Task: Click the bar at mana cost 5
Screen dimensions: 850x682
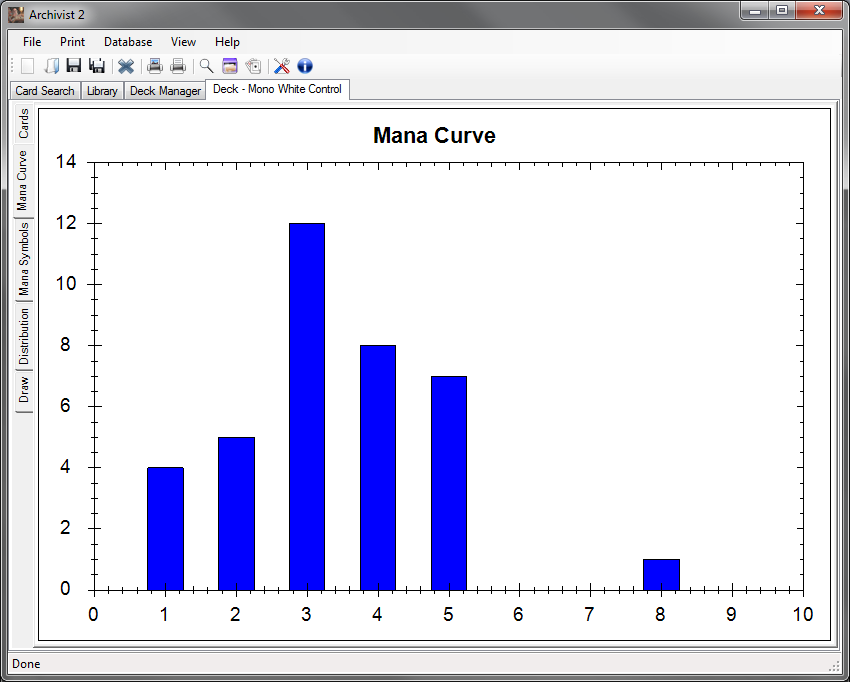Action: (449, 483)
